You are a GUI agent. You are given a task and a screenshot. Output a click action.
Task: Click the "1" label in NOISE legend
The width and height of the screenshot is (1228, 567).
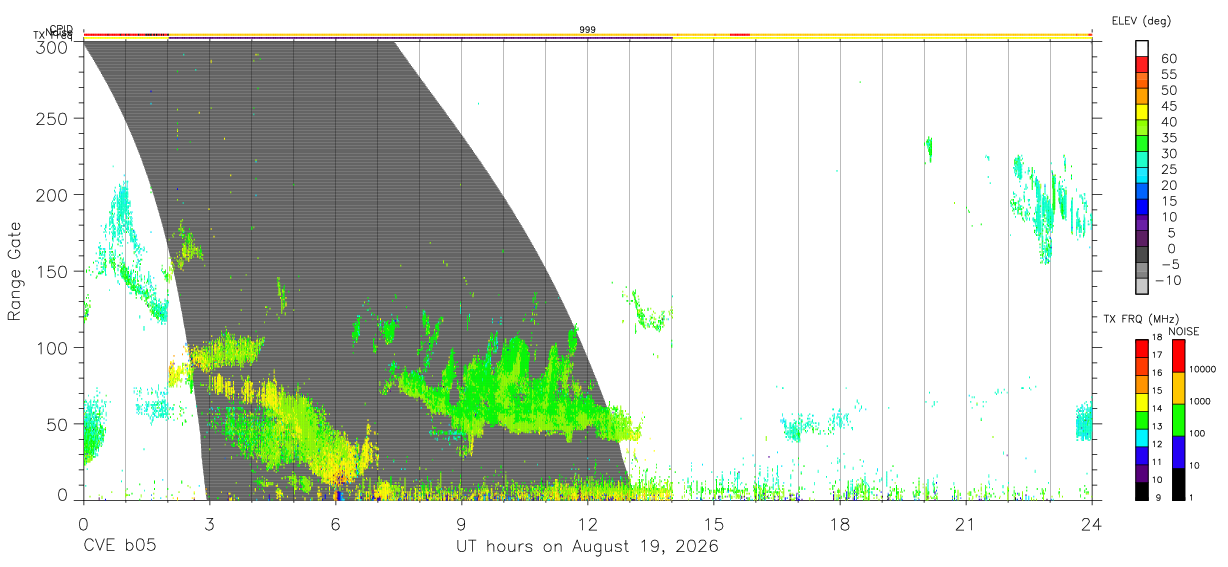tap(1192, 497)
